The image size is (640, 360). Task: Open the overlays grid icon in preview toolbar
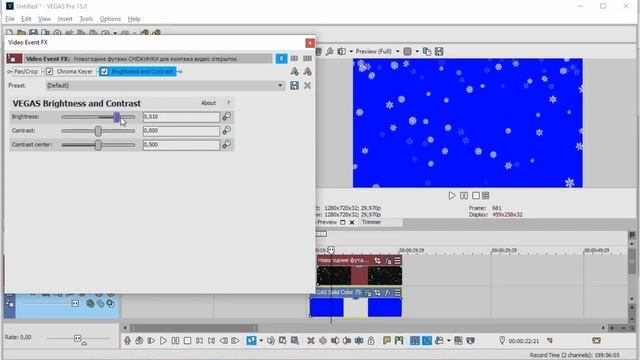407,51
